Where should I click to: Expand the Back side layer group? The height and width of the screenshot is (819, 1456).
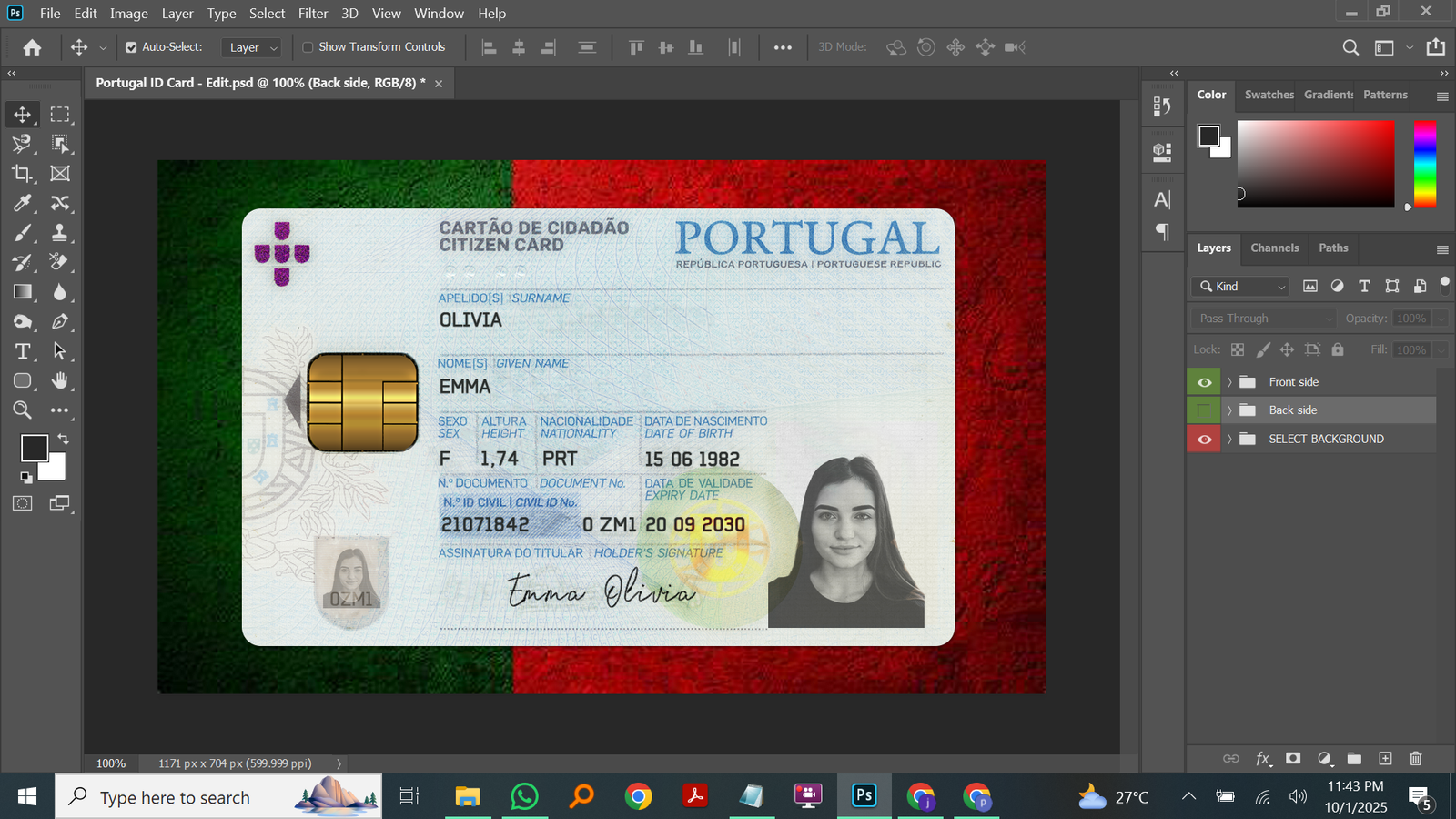point(1229,410)
